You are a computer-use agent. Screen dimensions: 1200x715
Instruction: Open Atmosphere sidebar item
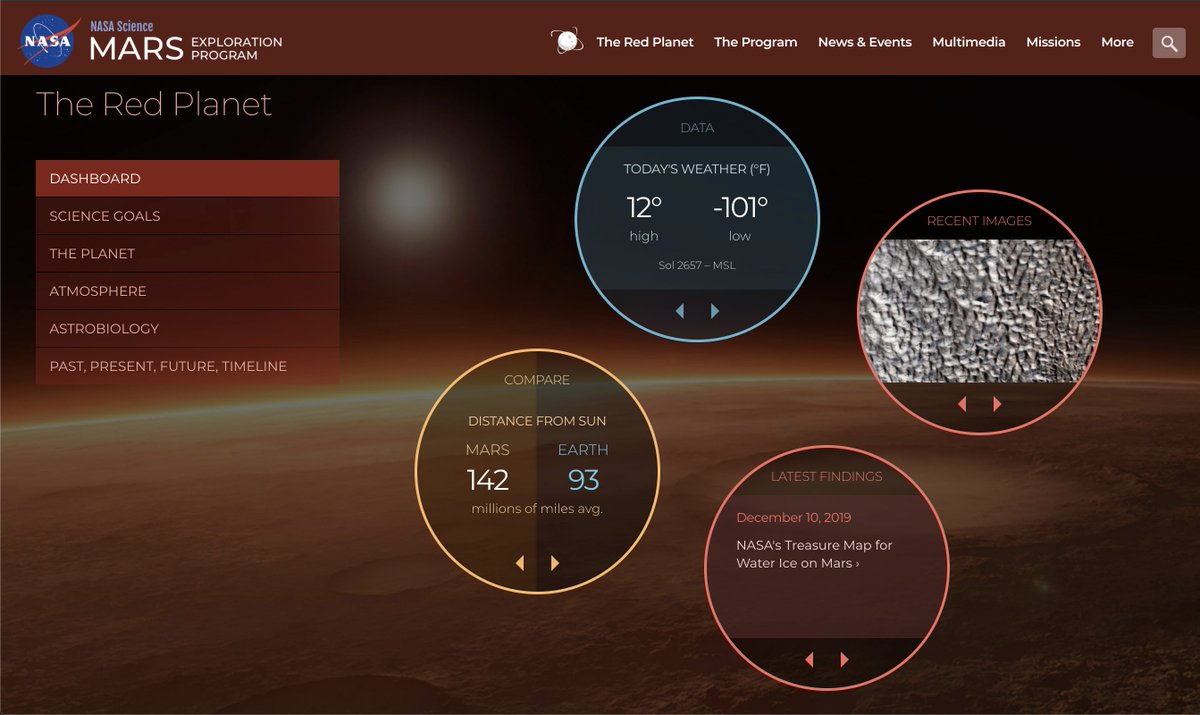(x=188, y=291)
